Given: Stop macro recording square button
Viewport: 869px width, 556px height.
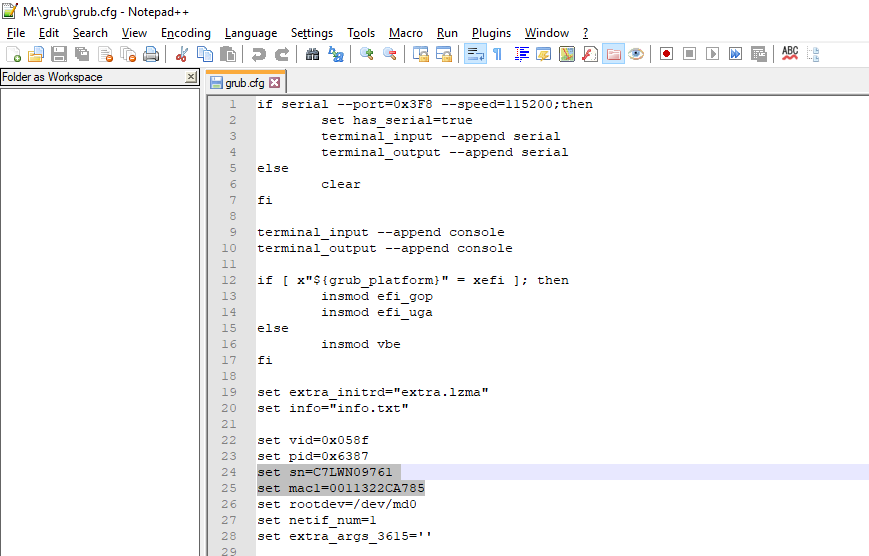Looking at the screenshot, I should (x=689, y=54).
